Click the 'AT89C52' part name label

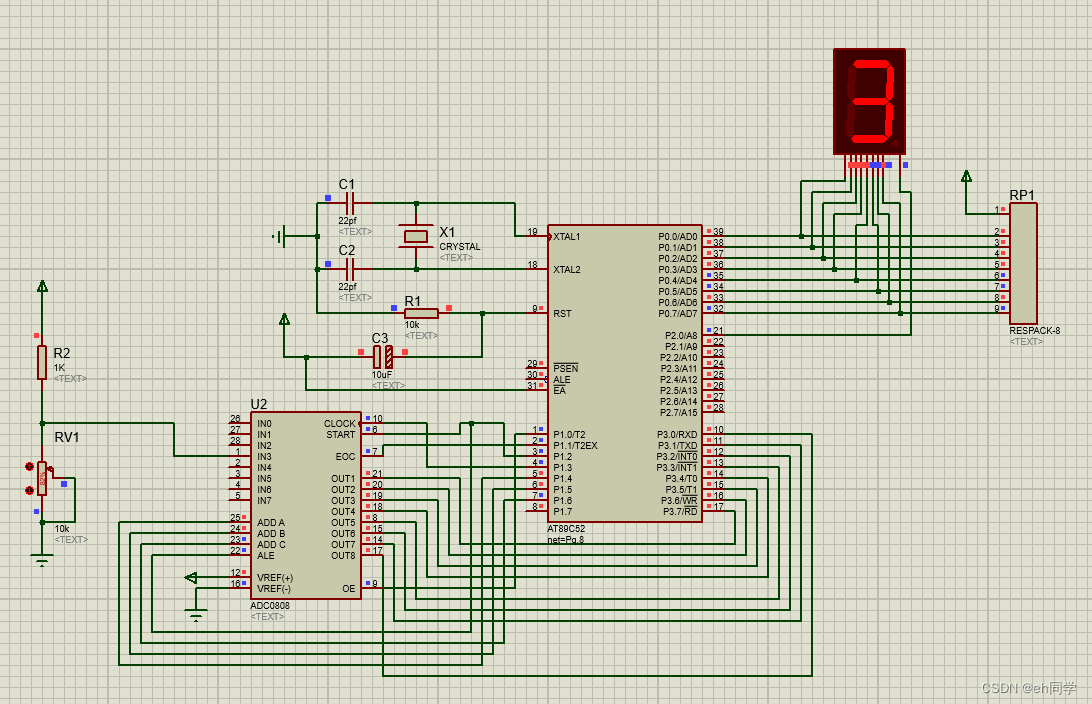[566, 529]
